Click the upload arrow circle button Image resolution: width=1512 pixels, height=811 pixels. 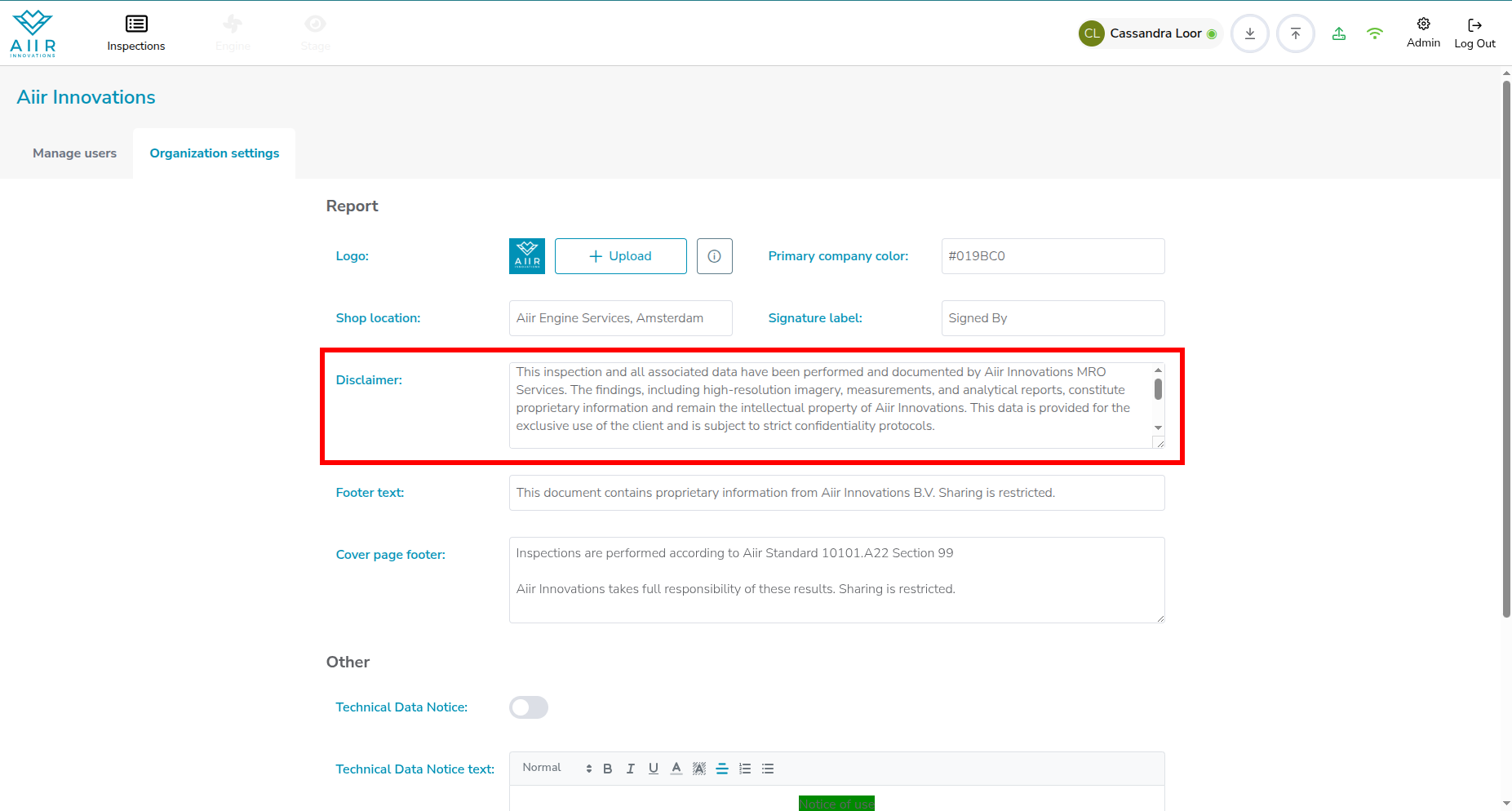tap(1296, 33)
